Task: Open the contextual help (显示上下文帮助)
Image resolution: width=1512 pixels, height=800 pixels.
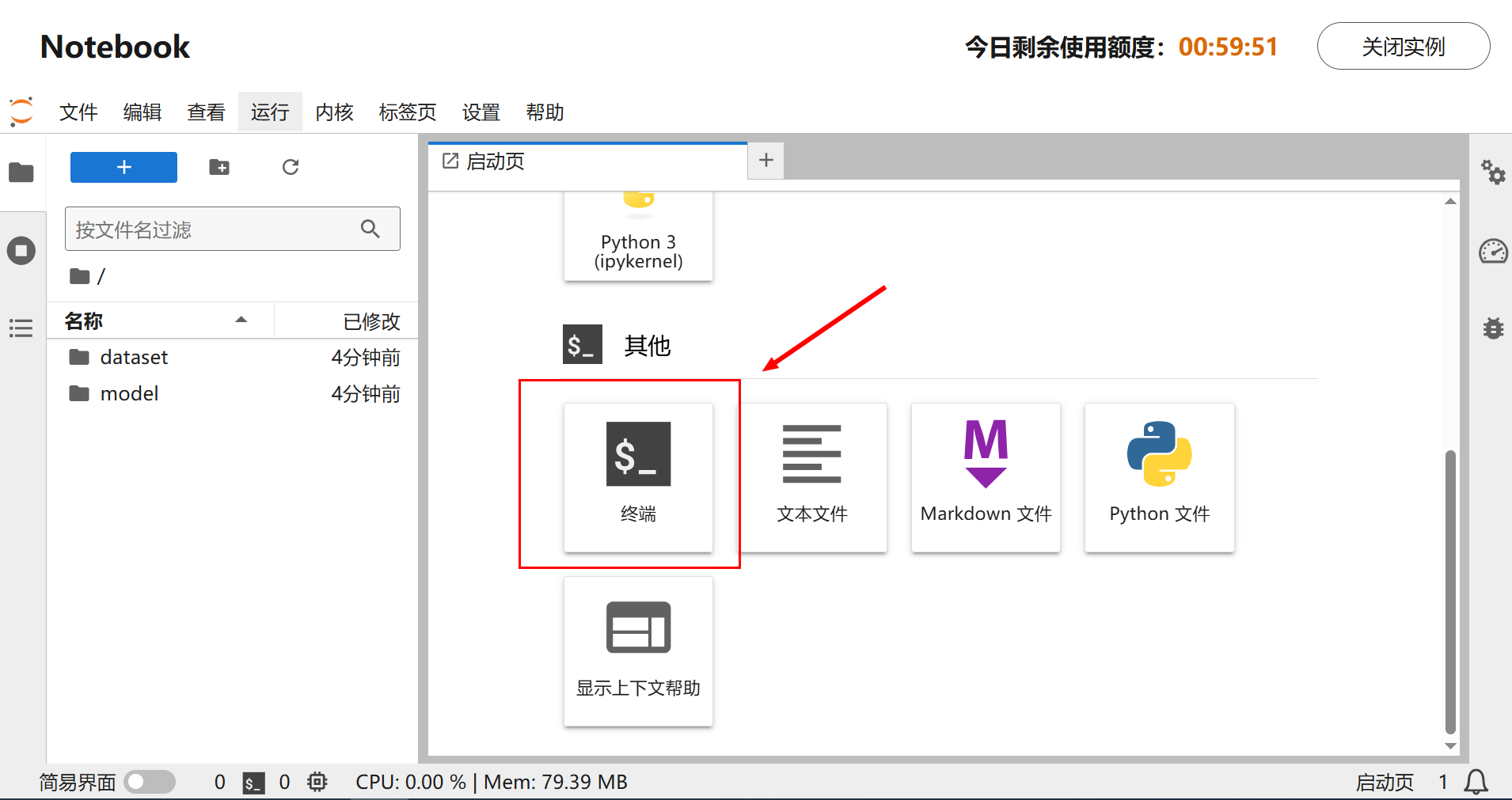Action: click(638, 651)
